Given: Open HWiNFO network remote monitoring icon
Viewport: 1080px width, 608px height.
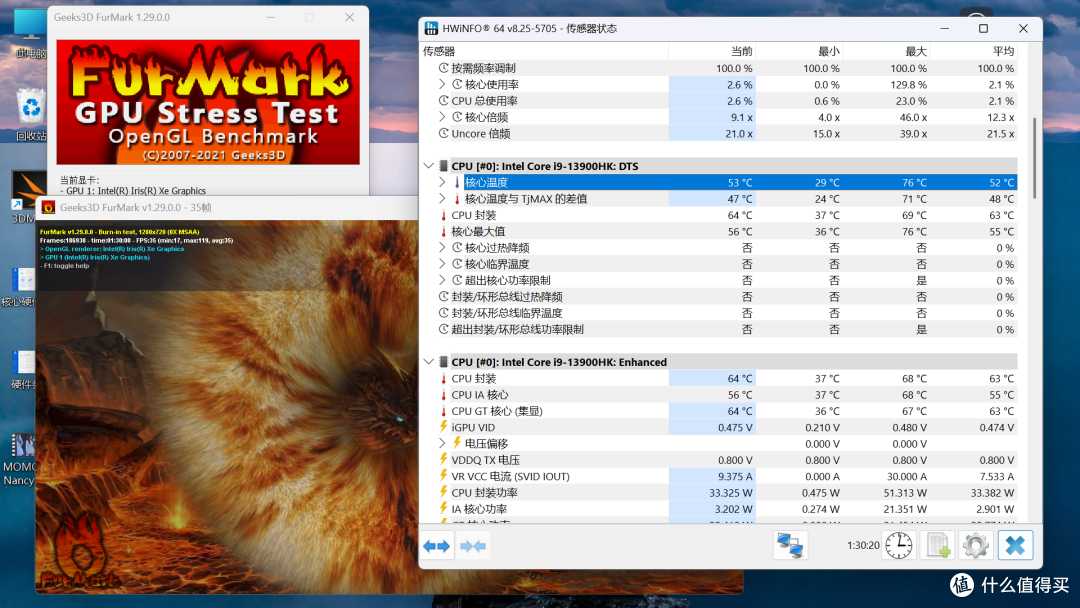Looking at the screenshot, I should point(790,545).
